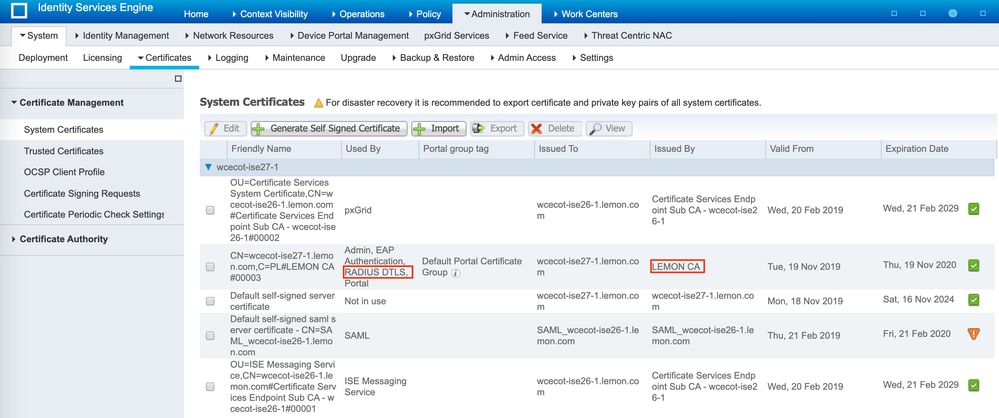Click green status icon for LEMON CA certificate
The width and height of the screenshot is (999, 418).
pyautogui.click(x=974, y=266)
